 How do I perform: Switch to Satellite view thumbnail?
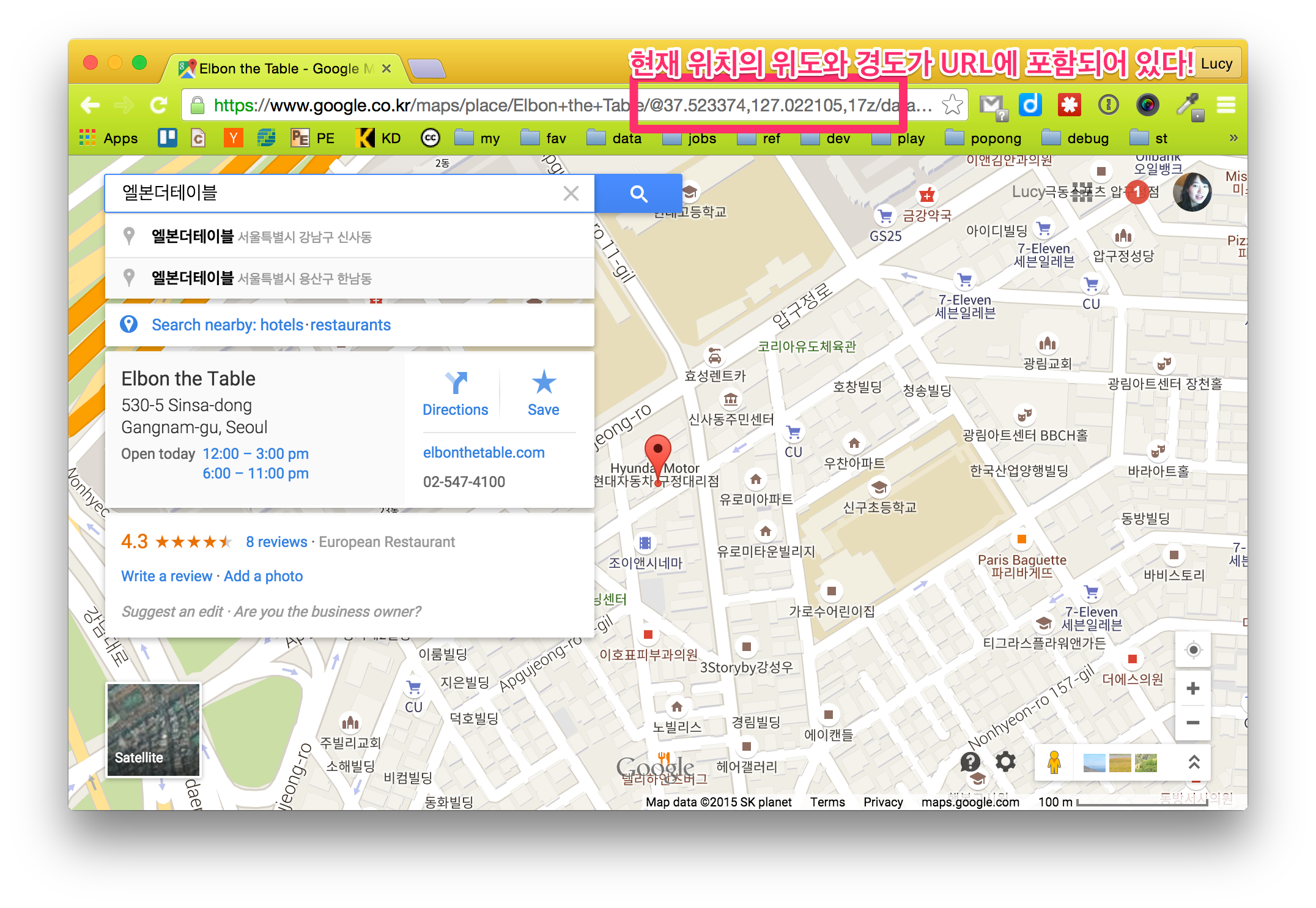click(153, 730)
